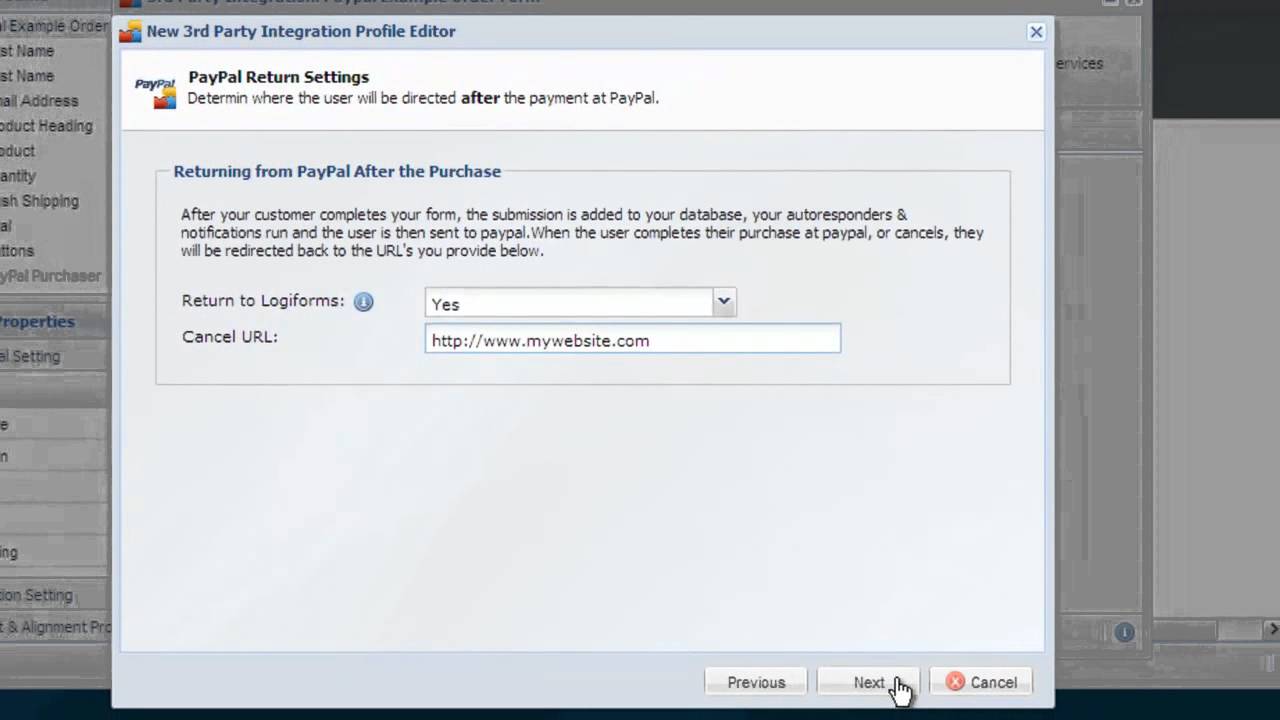Select Quantity field in left list

click(x=18, y=176)
